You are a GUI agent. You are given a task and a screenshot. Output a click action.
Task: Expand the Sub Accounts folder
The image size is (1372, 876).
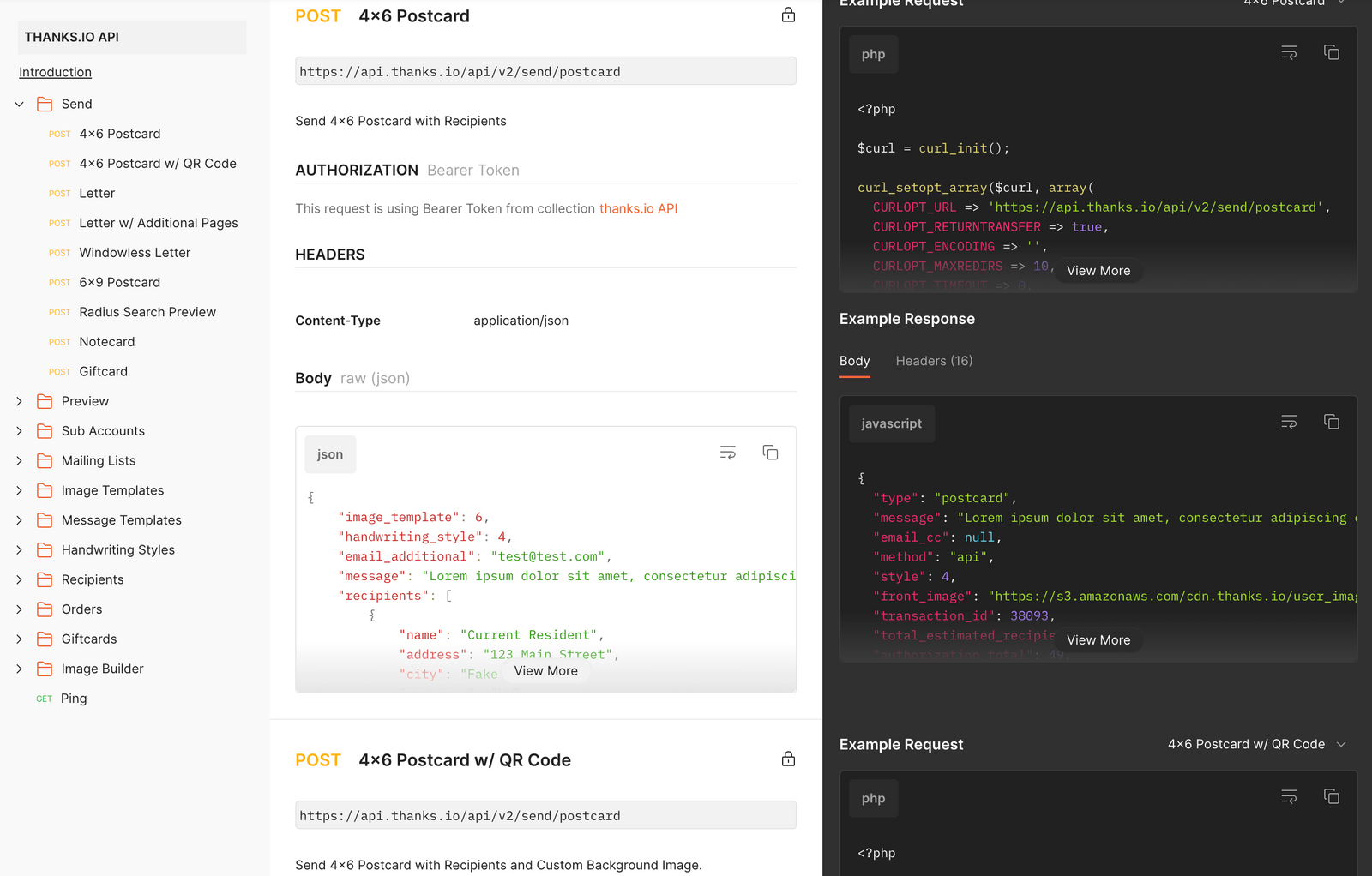click(x=20, y=431)
